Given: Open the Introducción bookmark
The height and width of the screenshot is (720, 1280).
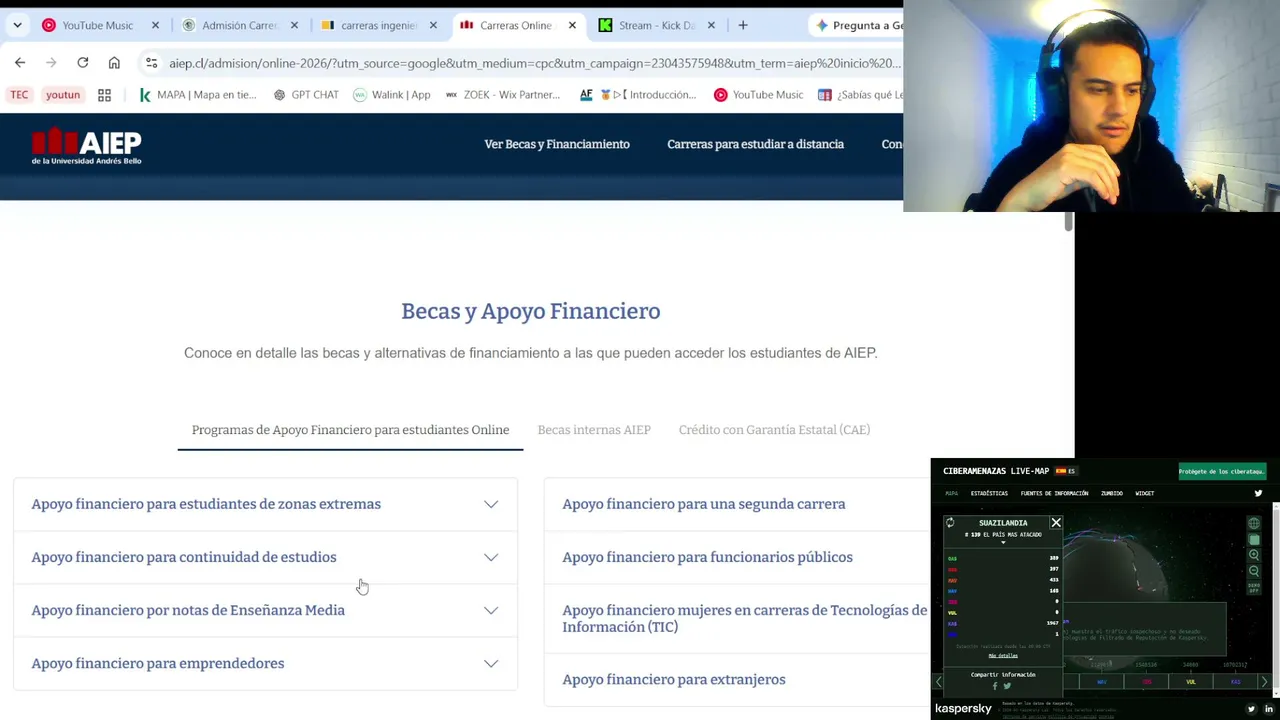Looking at the screenshot, I should (x=638, y=95).
